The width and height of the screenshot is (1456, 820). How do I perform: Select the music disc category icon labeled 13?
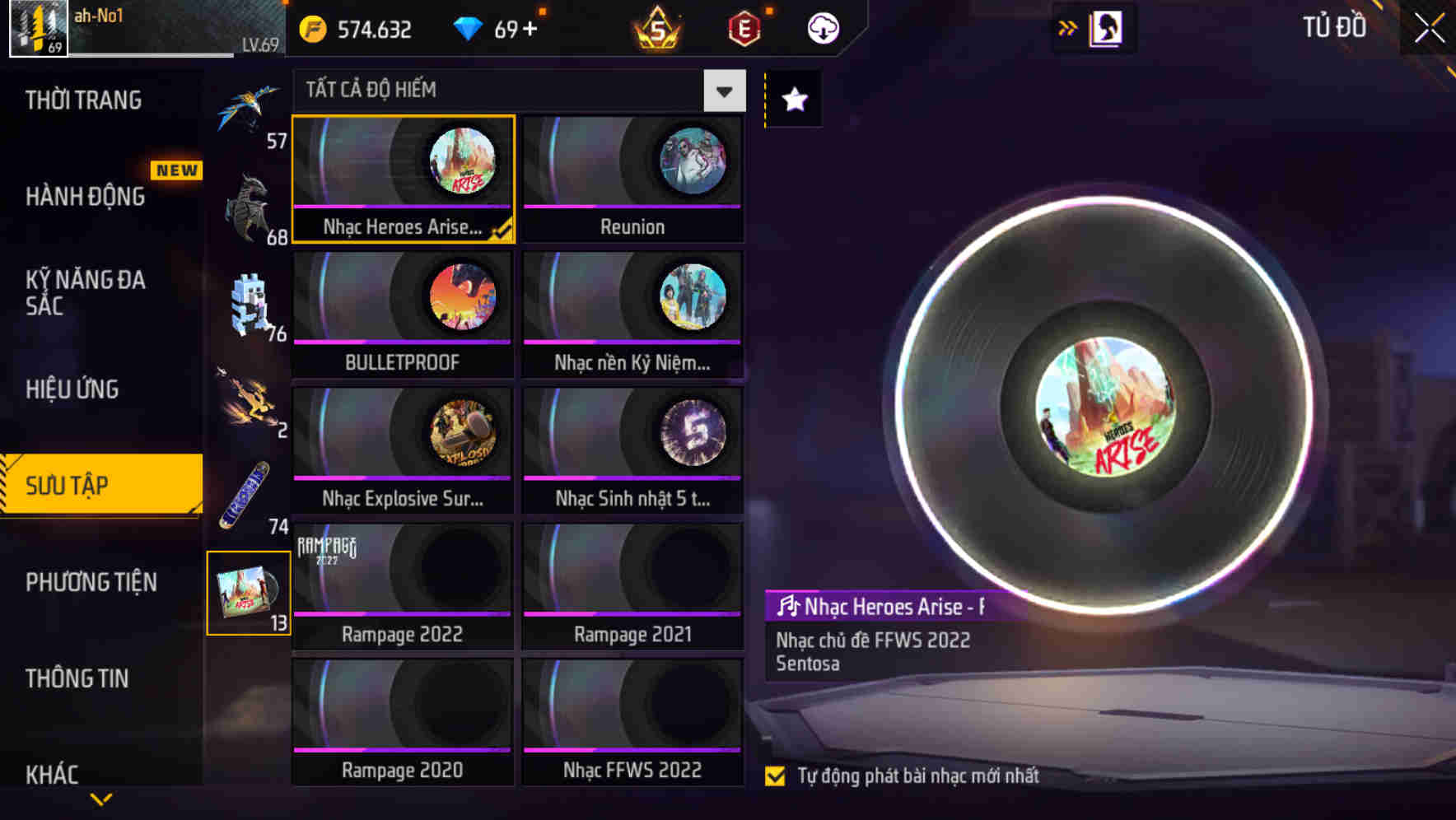click(248, 593)
